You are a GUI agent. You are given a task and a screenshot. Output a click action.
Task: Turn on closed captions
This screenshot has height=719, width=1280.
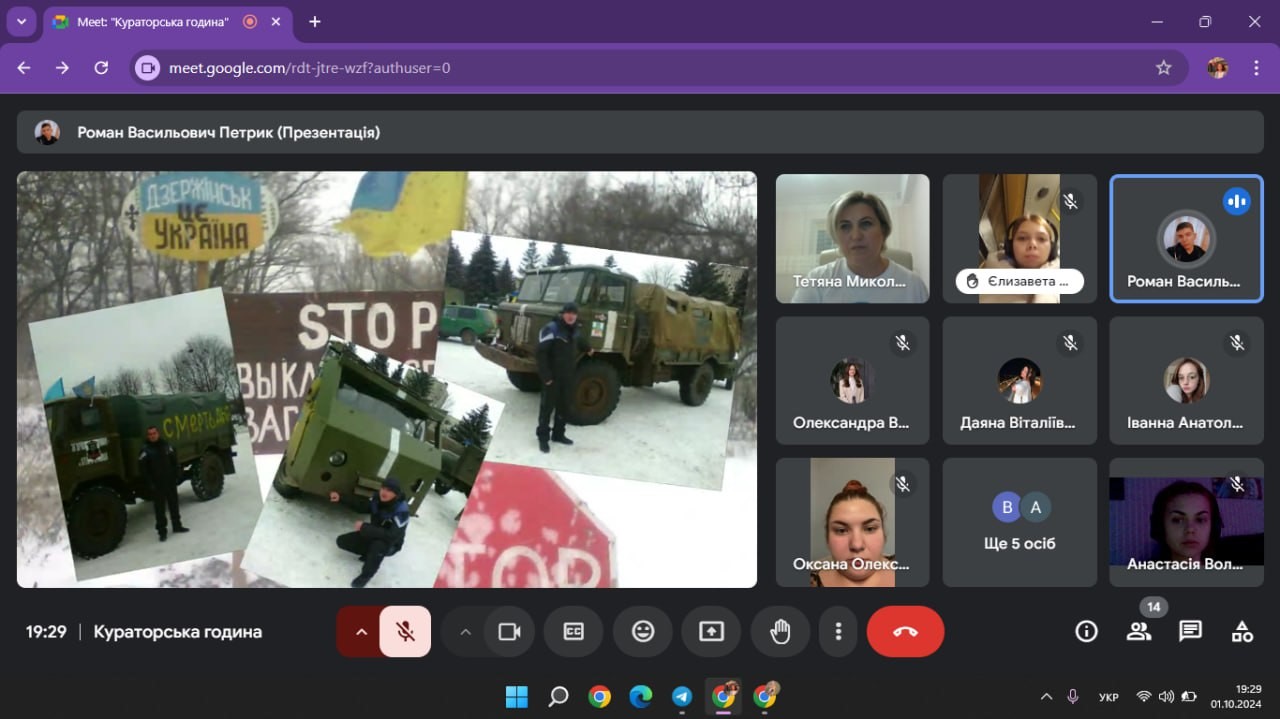coord(574,632)
